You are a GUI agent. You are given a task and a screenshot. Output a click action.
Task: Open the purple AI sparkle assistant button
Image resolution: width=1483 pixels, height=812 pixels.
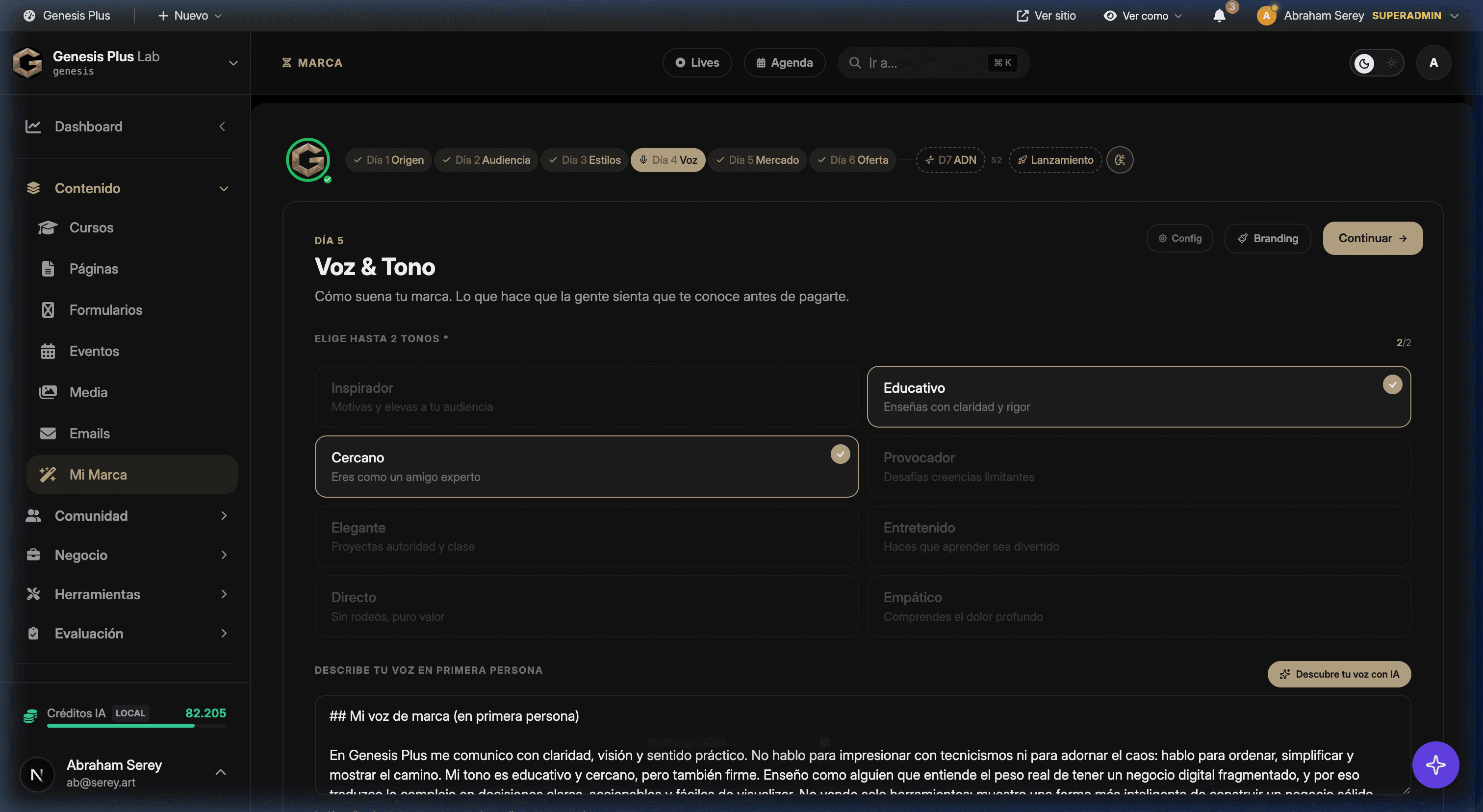pyautogui.click(x=1435, y=765)
